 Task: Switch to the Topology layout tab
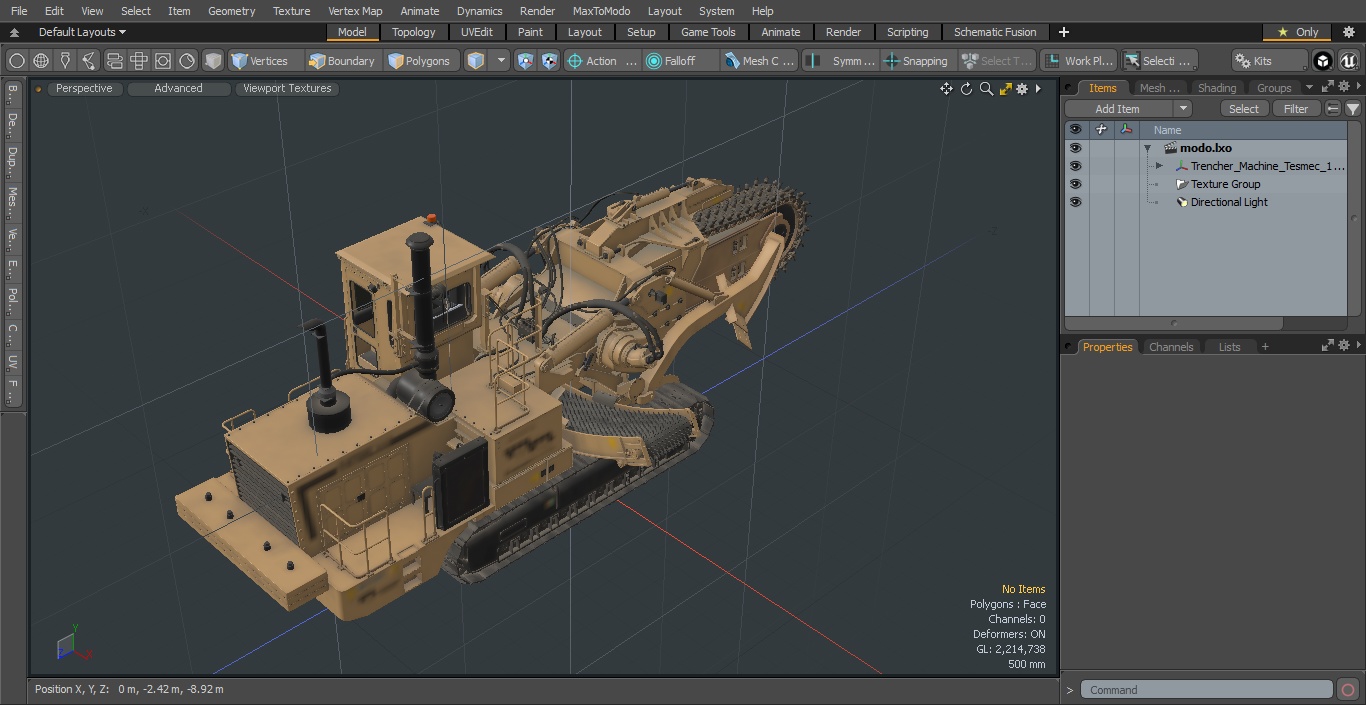pyautogui.click(x=413, y=32)
